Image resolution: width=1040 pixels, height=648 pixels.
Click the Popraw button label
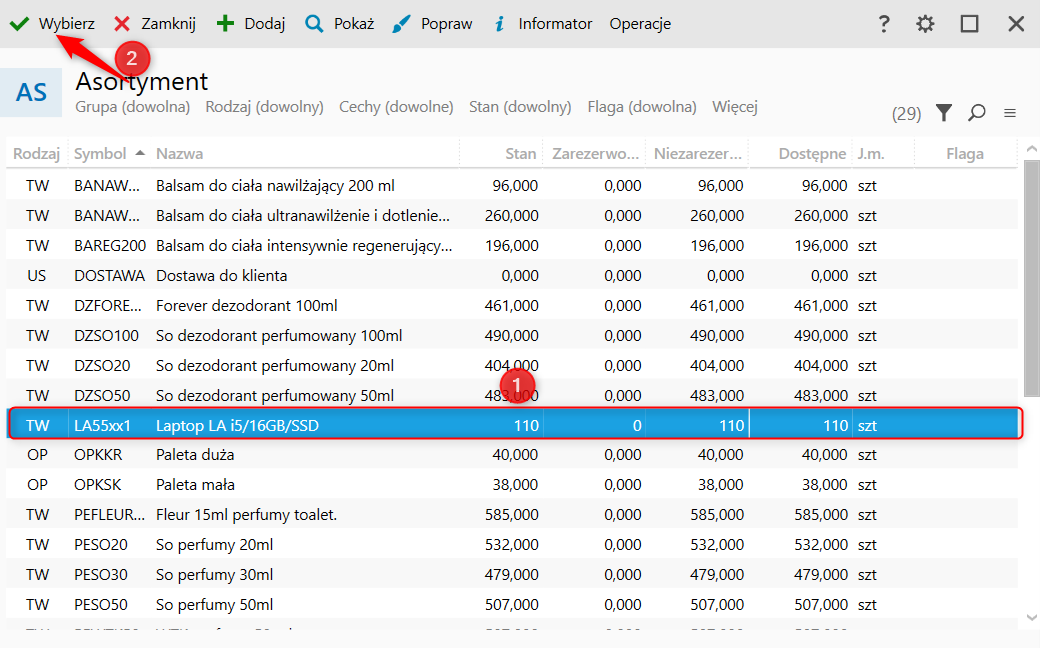pos(446,24)
